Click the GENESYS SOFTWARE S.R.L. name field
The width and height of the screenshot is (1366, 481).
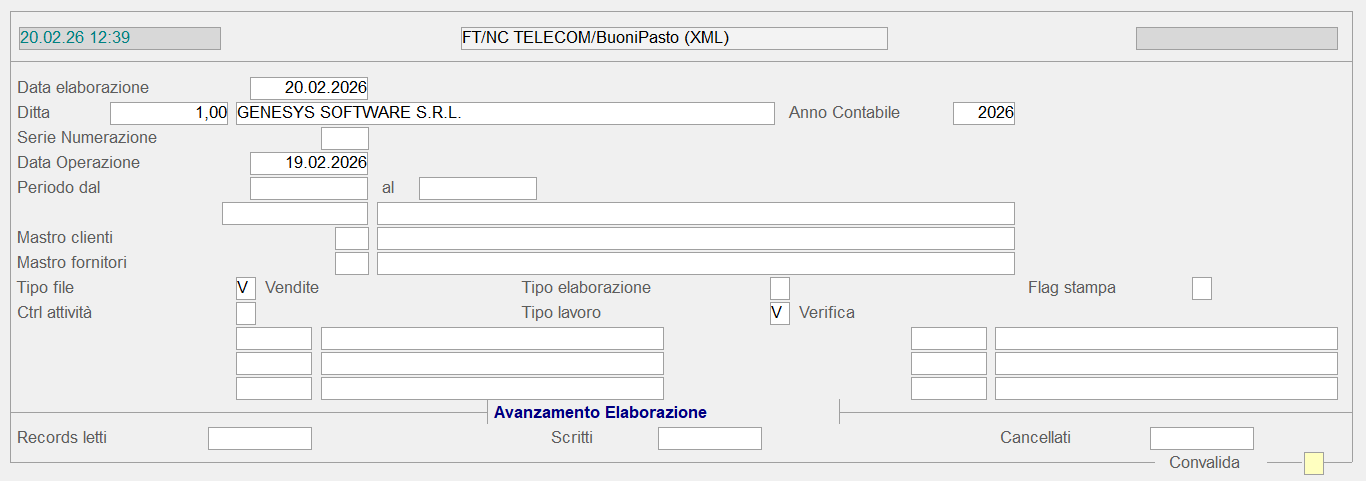pos(505,113)
